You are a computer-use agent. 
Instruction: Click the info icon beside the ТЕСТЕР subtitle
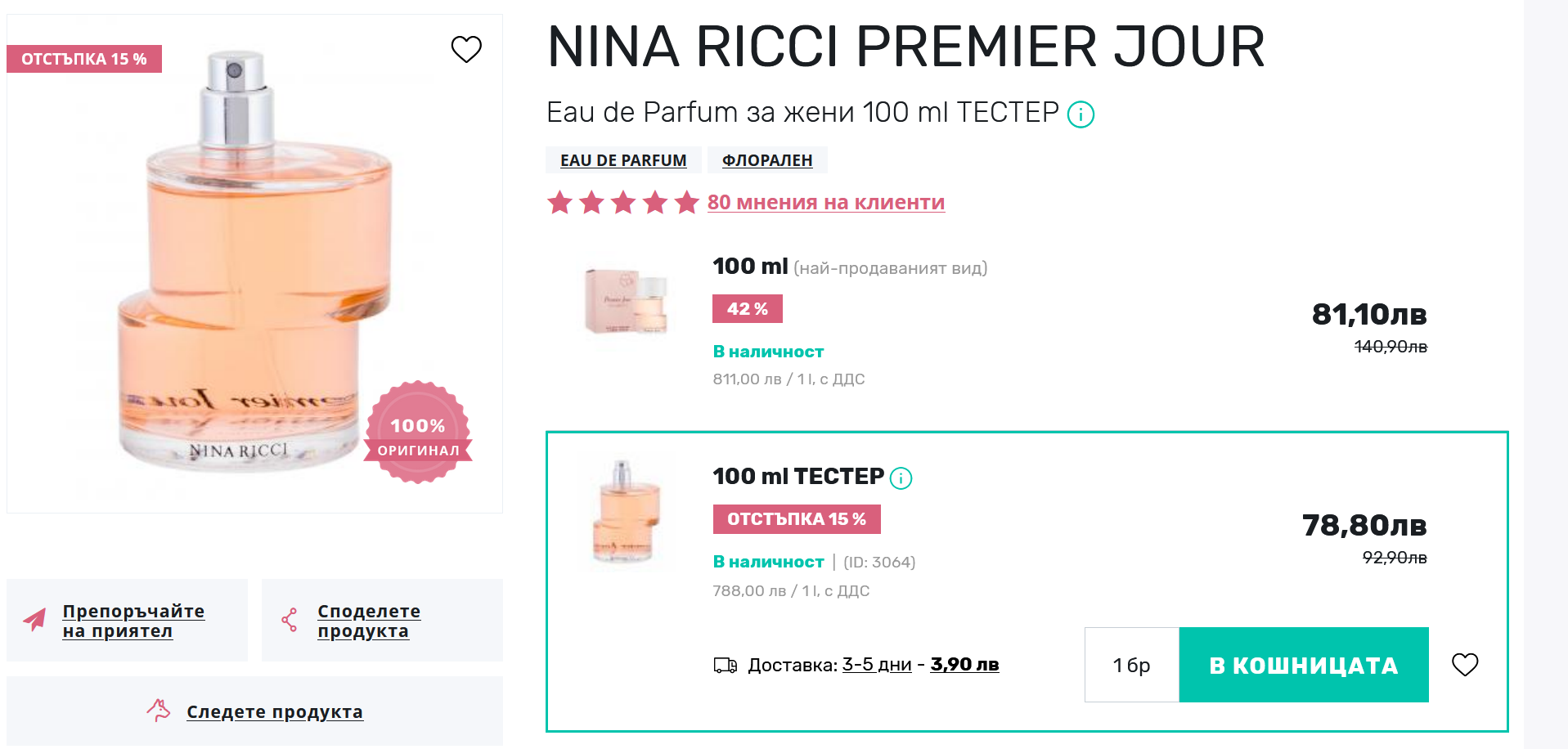click(1081, 114)
